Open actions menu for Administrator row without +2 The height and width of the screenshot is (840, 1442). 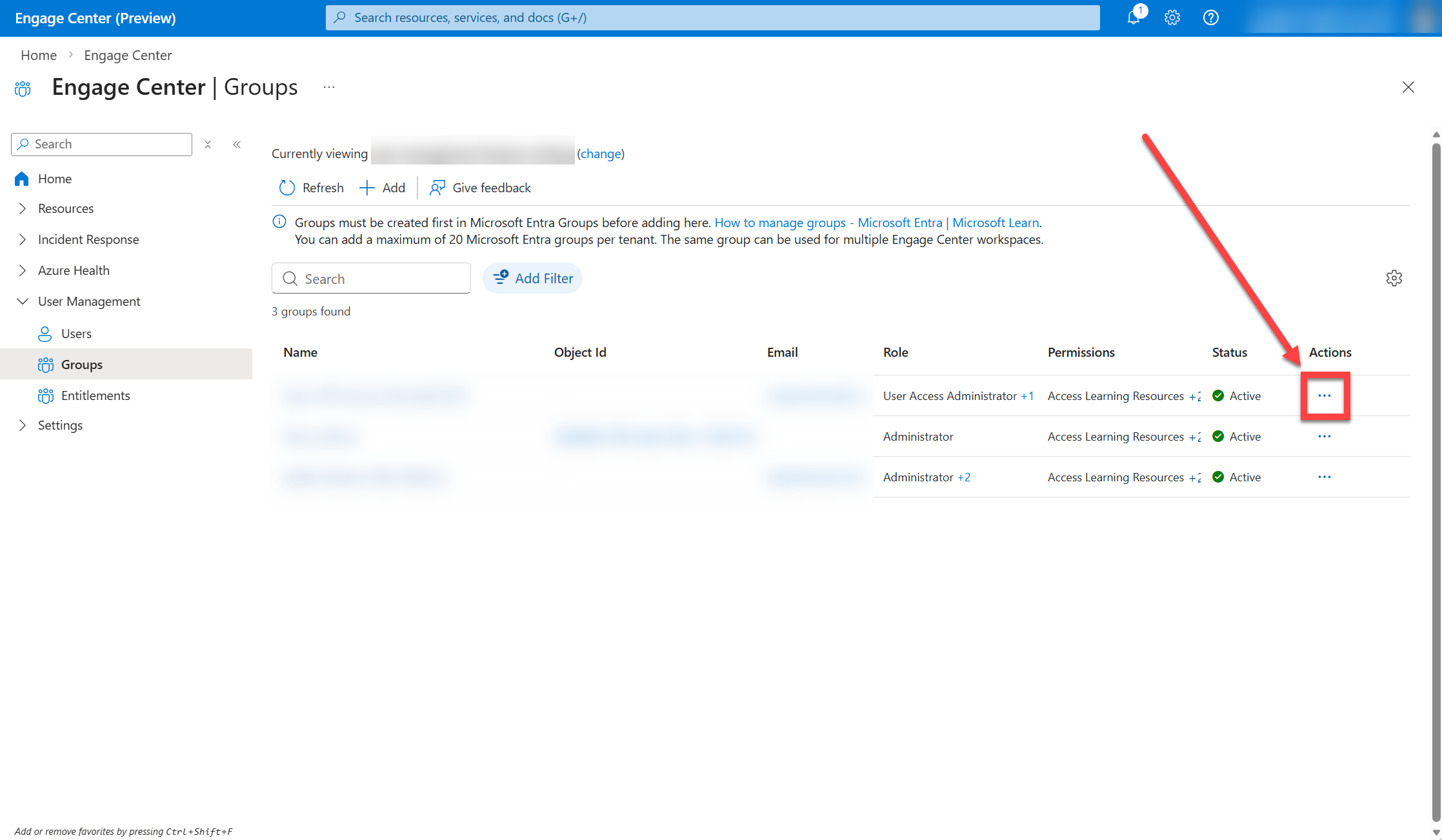coord(1325,436)
